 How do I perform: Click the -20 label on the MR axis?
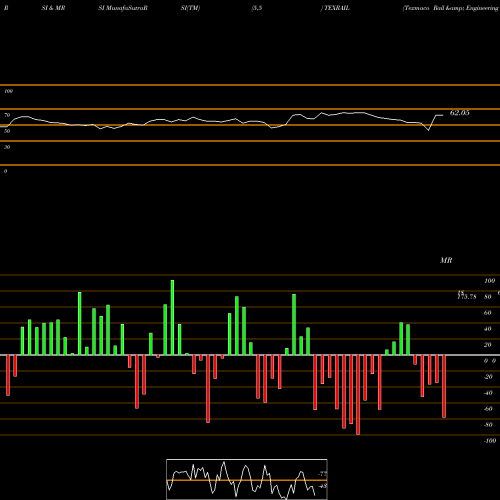488,377
